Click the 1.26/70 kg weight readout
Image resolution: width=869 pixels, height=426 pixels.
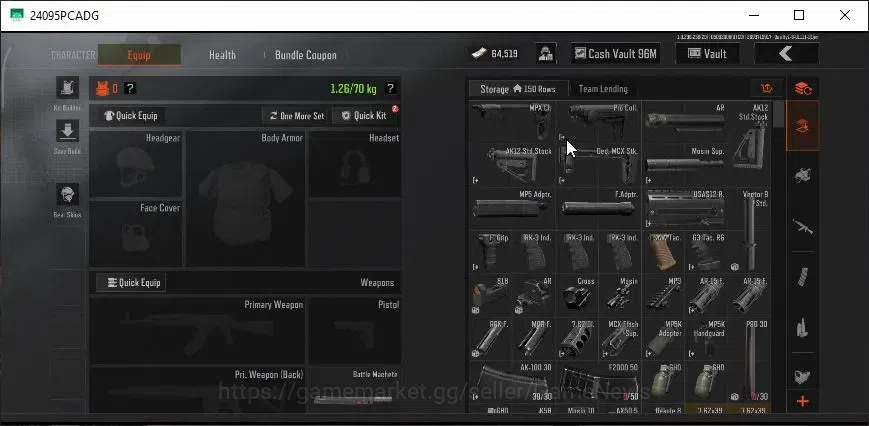353,89
